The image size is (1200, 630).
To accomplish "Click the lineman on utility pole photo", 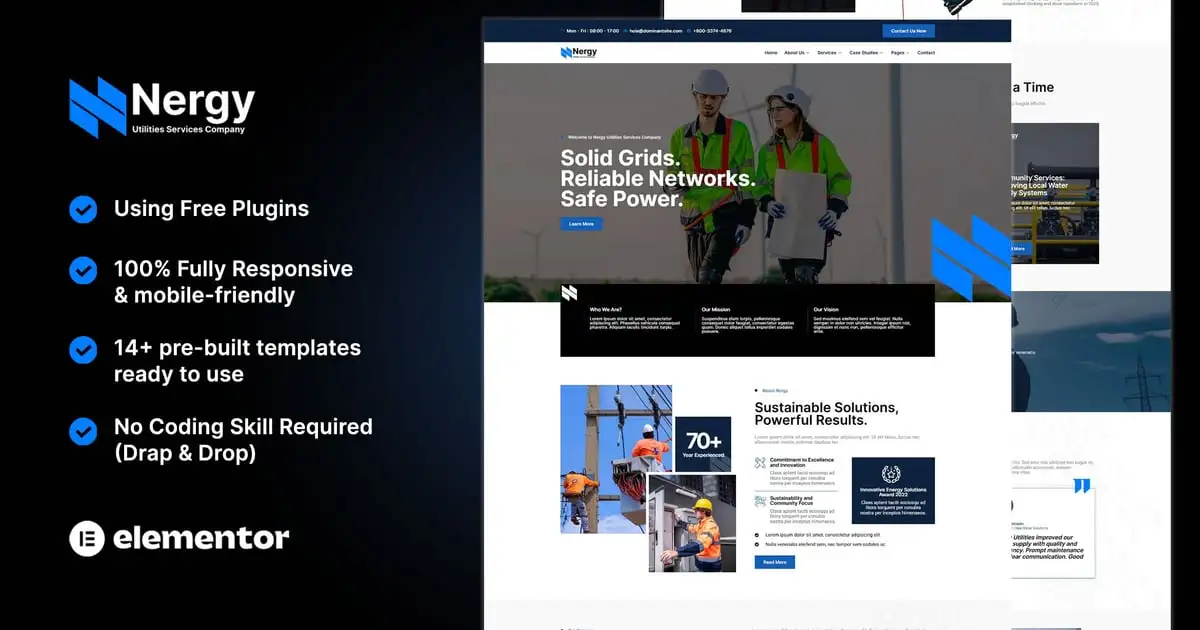I will tap(616, 459).
